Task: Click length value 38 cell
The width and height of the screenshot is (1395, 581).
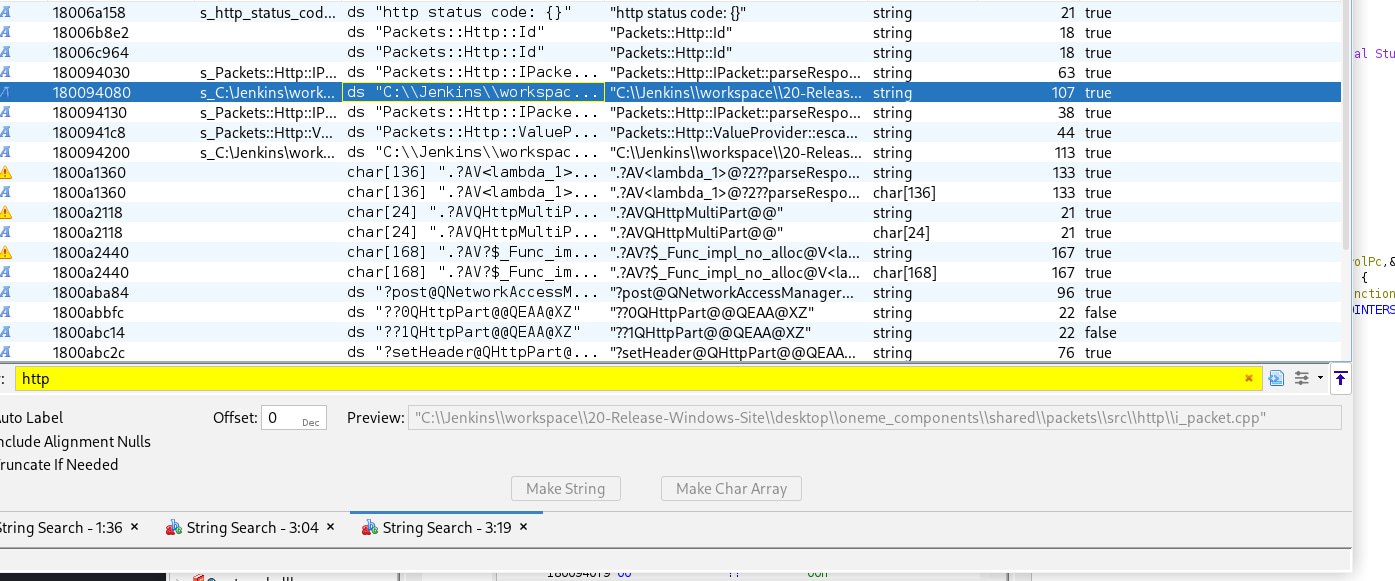Action: point(1067,113)
